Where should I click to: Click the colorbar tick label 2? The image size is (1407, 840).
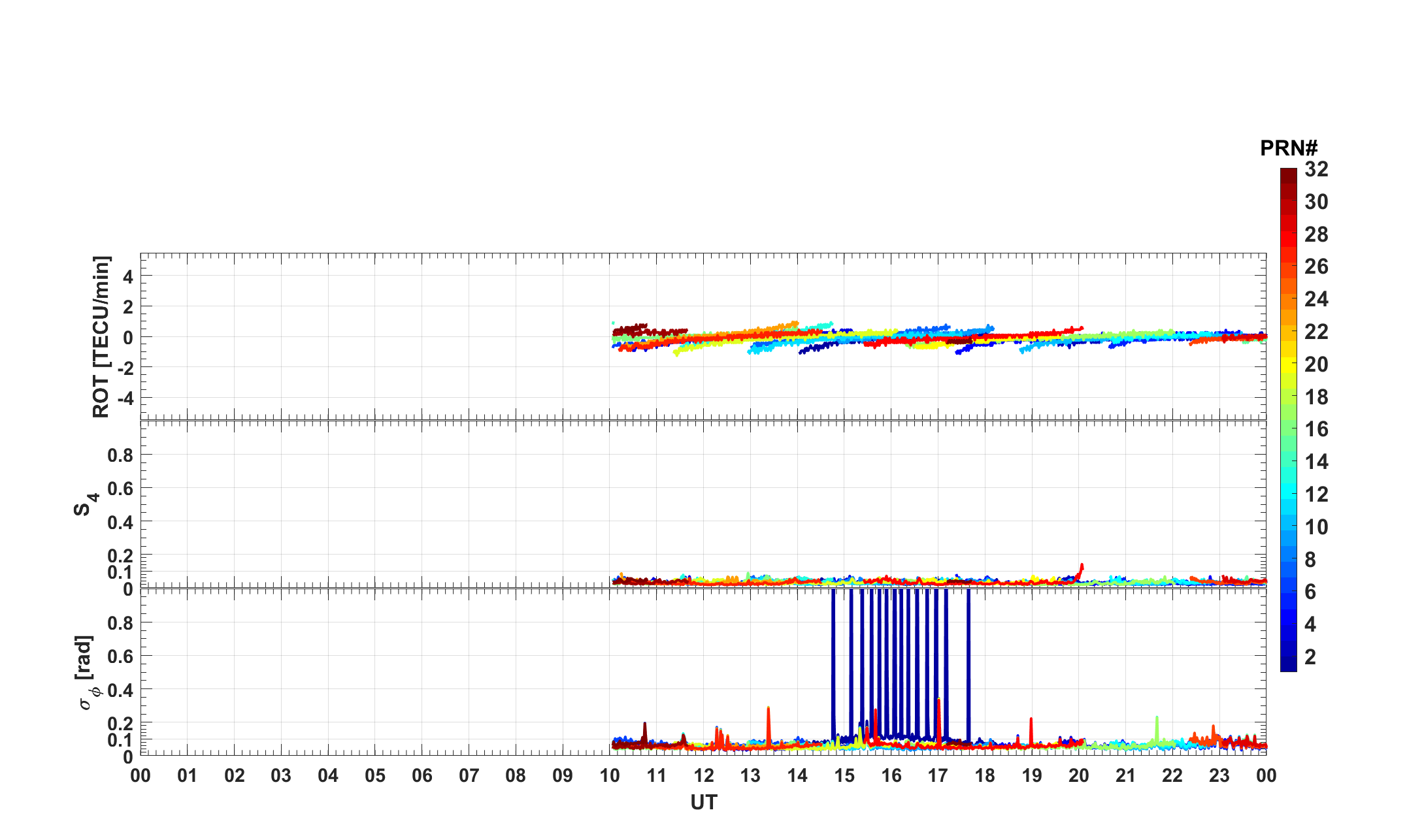coord(1310,657)
